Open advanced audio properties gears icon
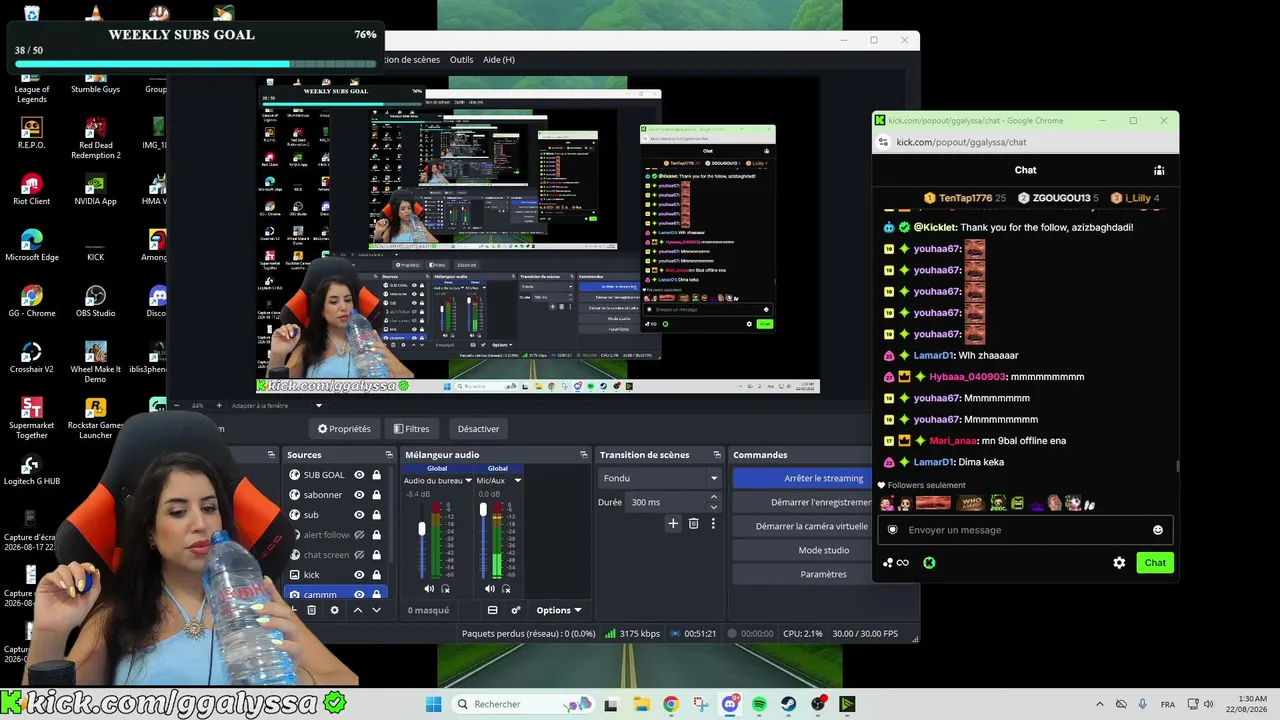This screenshot has width=1280, height=720. [516, 610]
